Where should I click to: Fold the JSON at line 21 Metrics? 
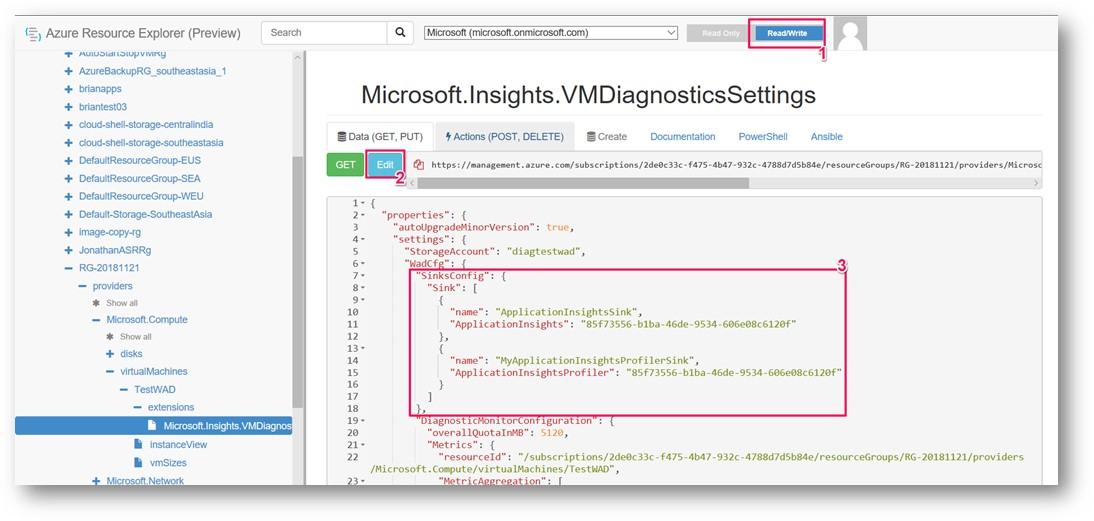coord(364,445)
